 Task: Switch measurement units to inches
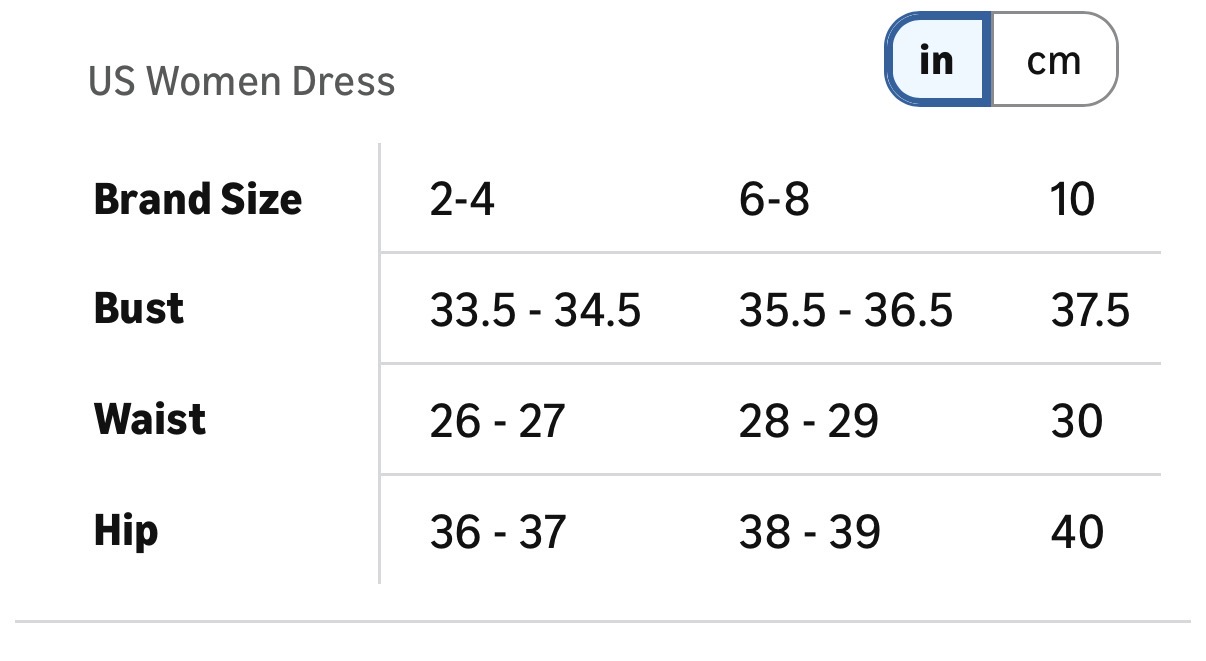[937, 61]
